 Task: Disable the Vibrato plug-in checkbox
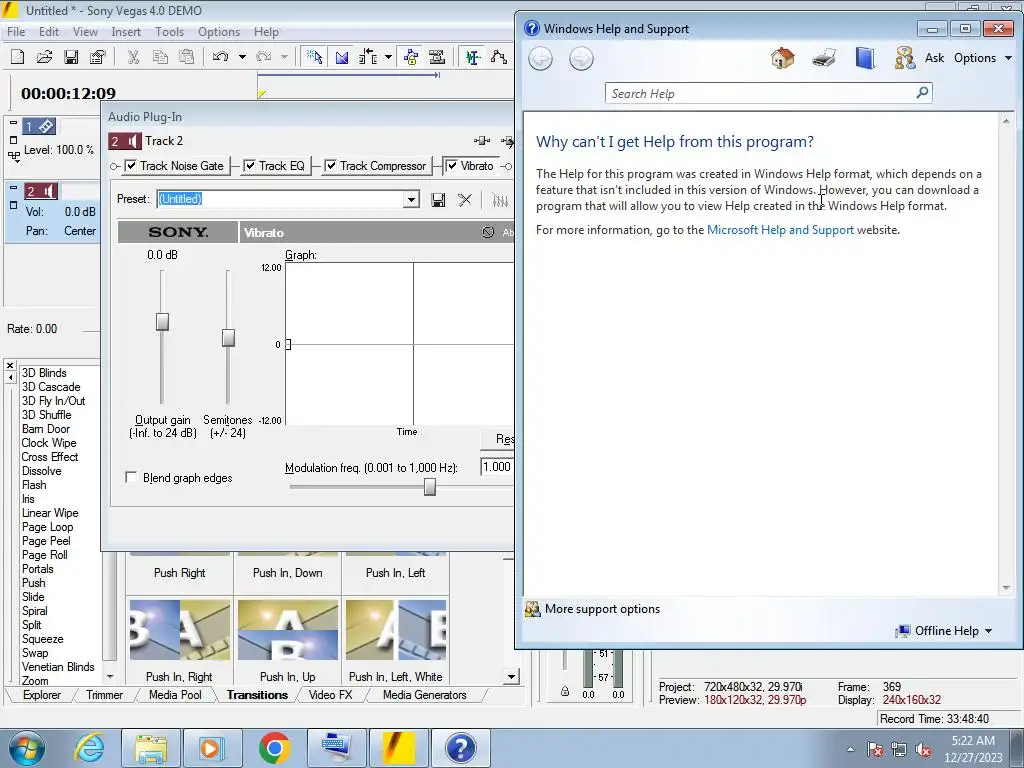coord(451,166)
